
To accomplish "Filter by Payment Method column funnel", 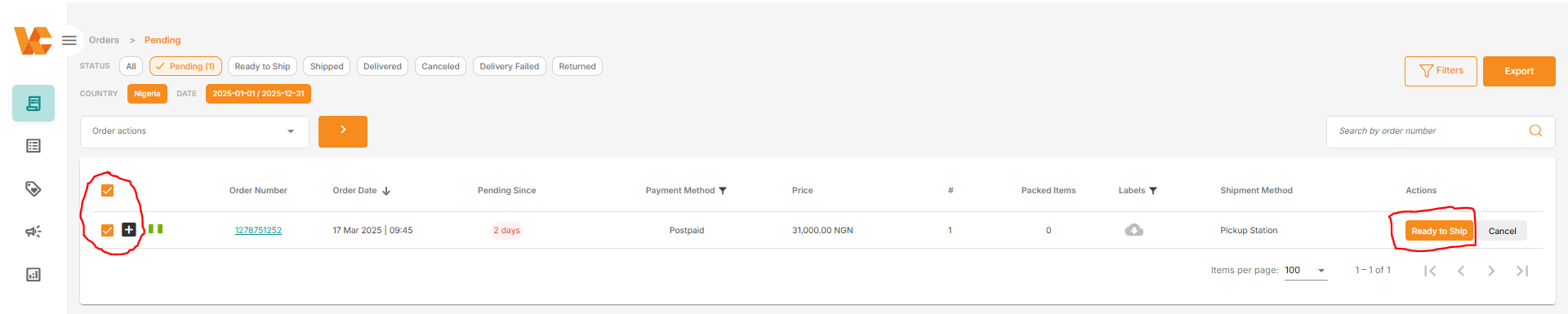I will pyautogui.click(x=723, y=191).
